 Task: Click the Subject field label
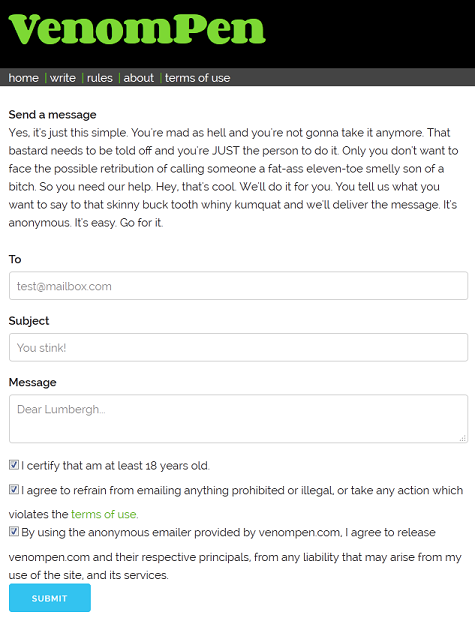pyautogui.click(x=29, y=321)
